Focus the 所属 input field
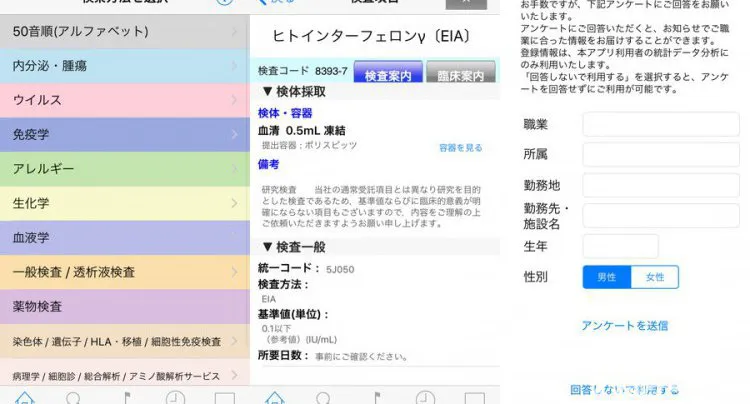750x404 pixels. click(x=661, y=154)
